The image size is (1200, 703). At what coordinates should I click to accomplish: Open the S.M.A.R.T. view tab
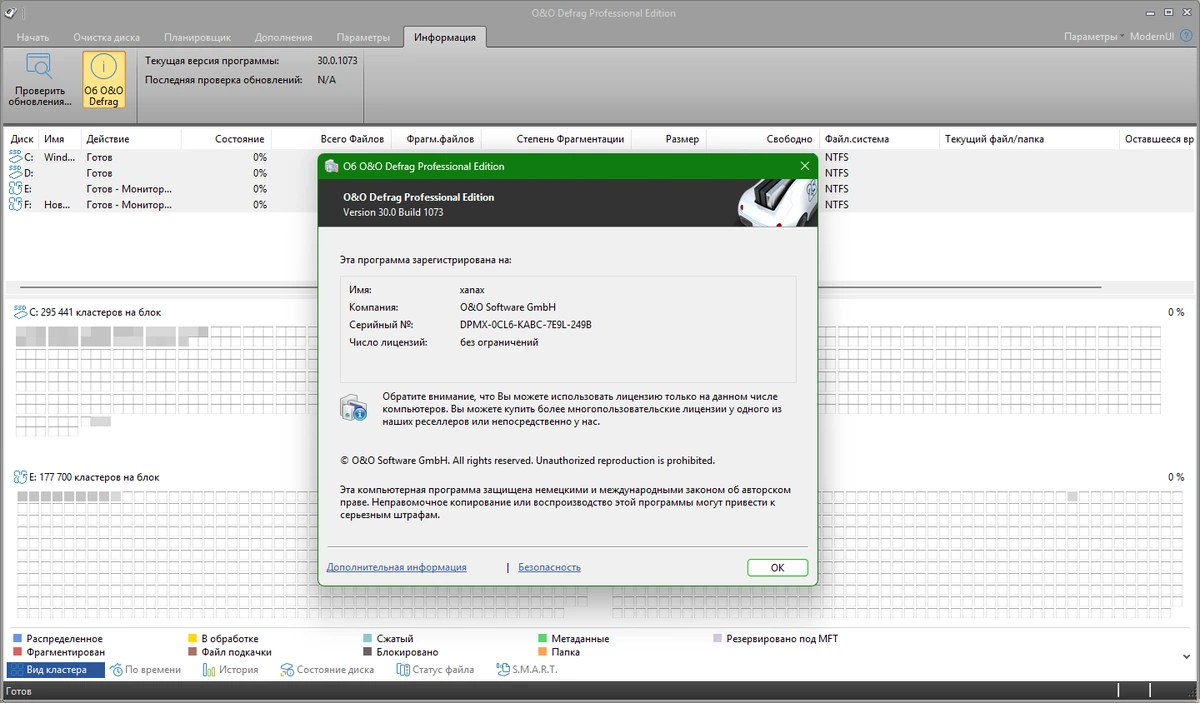pos(527,670)
